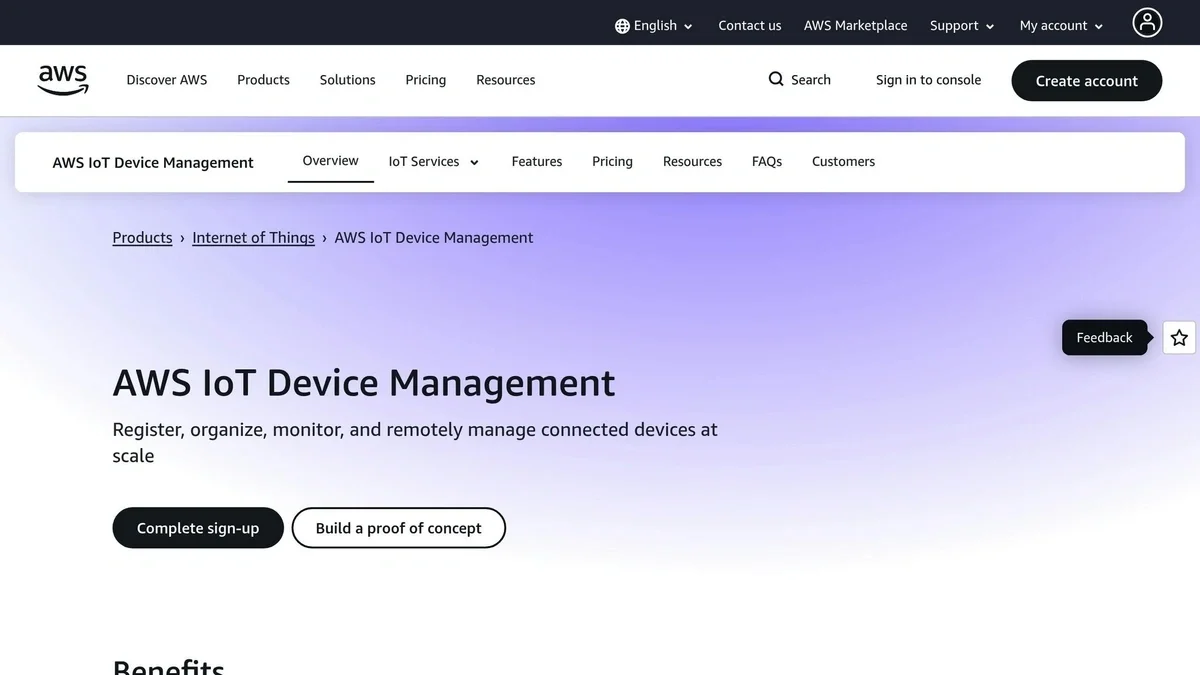This screenshot has height=675, width=1200.
Task: Select Contact us in the top bar
Action: [749, 25]
